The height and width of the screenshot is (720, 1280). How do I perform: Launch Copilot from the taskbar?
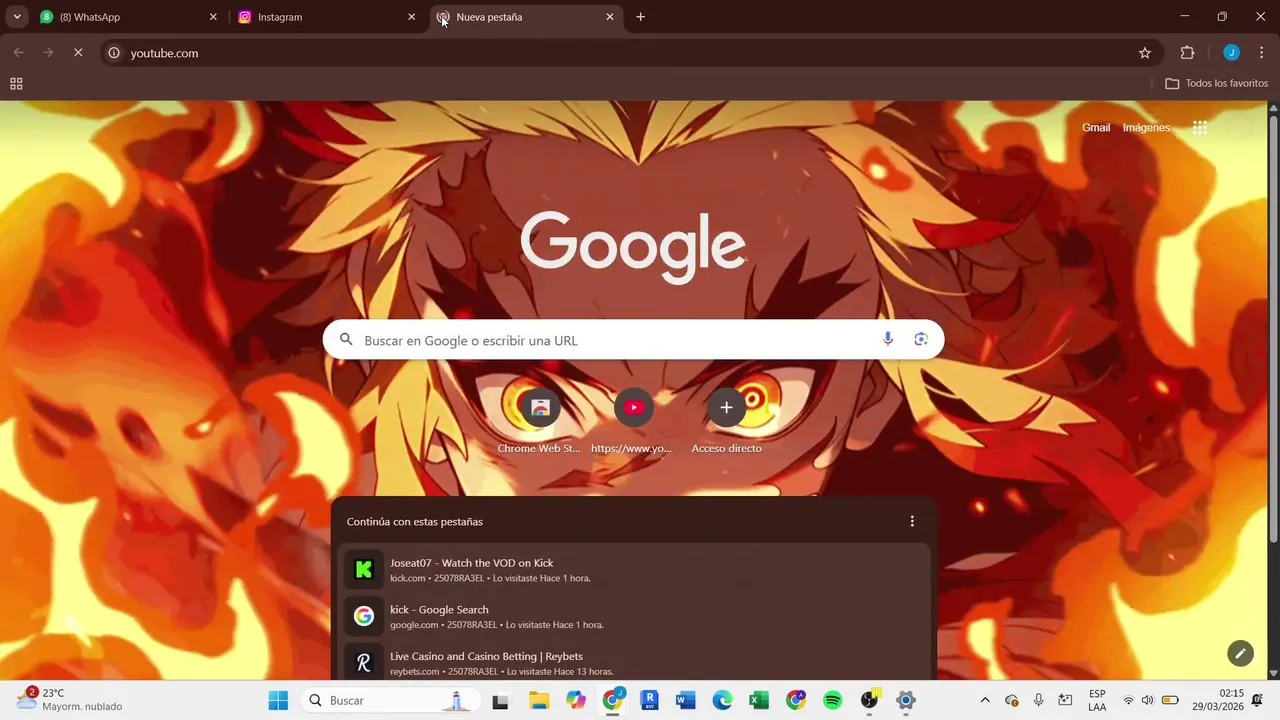click(x=576, y=701)
